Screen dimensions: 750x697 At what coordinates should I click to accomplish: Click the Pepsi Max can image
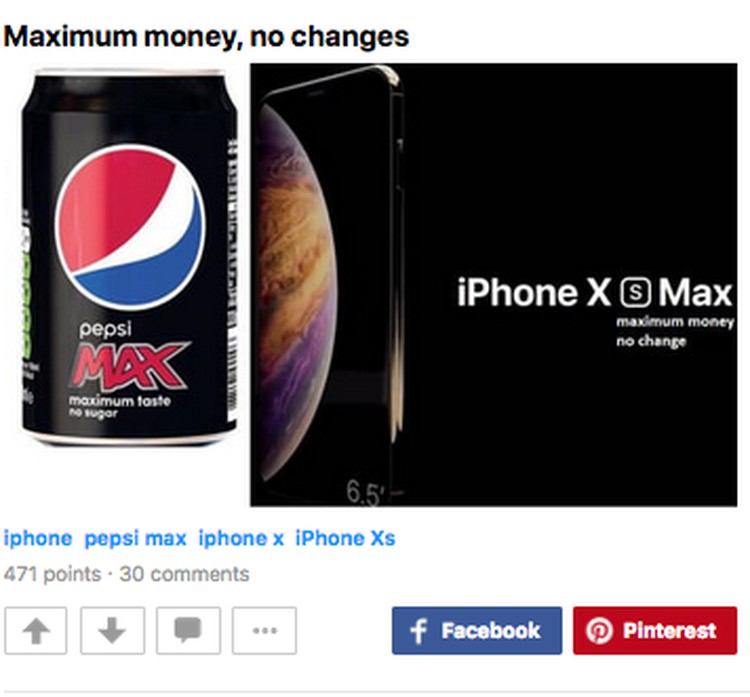click(130, 257)
